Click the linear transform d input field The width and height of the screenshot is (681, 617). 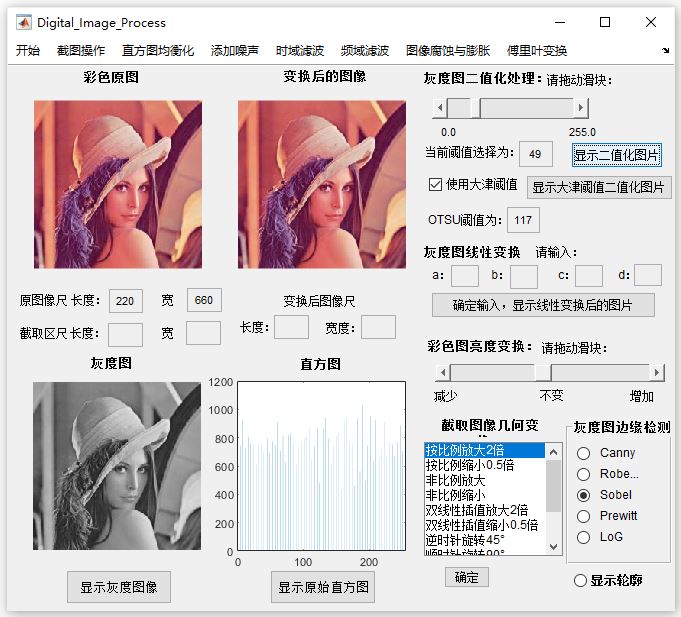[x=648, y=275]
